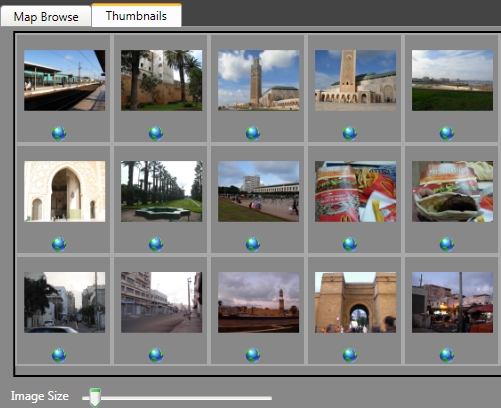501x408 pixels.
Task: Click globe icon under dusk tower skyline photo
Action: click(x=253, y=355)
